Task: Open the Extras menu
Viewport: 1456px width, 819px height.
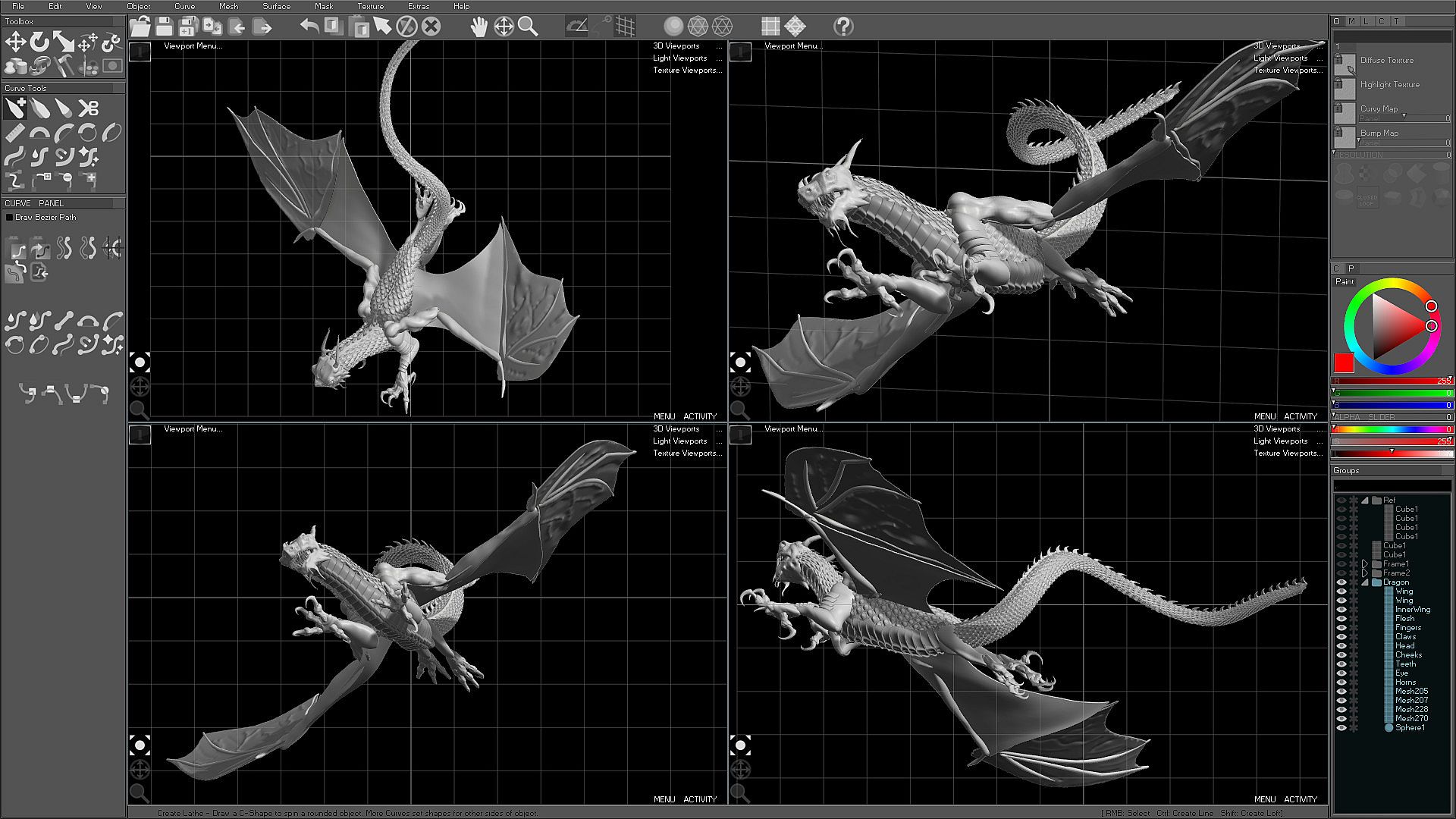Action: pos(418,6)
